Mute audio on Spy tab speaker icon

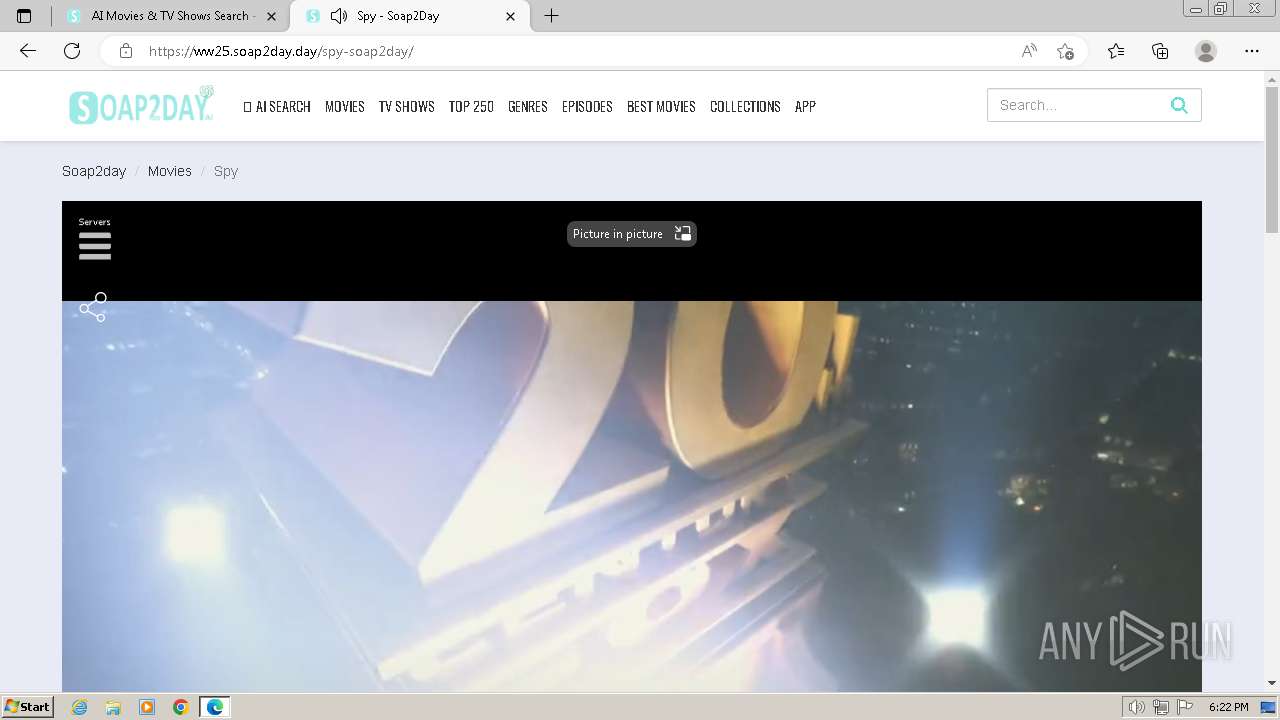pyautogui.click(x=339, y=16)
